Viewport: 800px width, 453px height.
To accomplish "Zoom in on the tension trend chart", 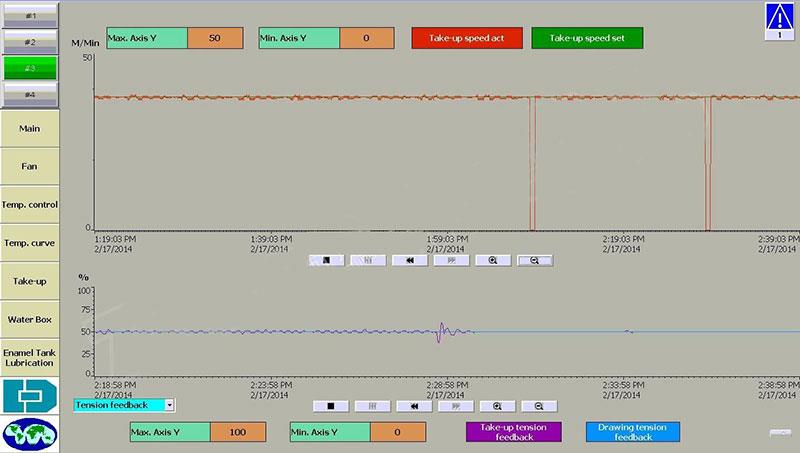I will click(496, 406).
